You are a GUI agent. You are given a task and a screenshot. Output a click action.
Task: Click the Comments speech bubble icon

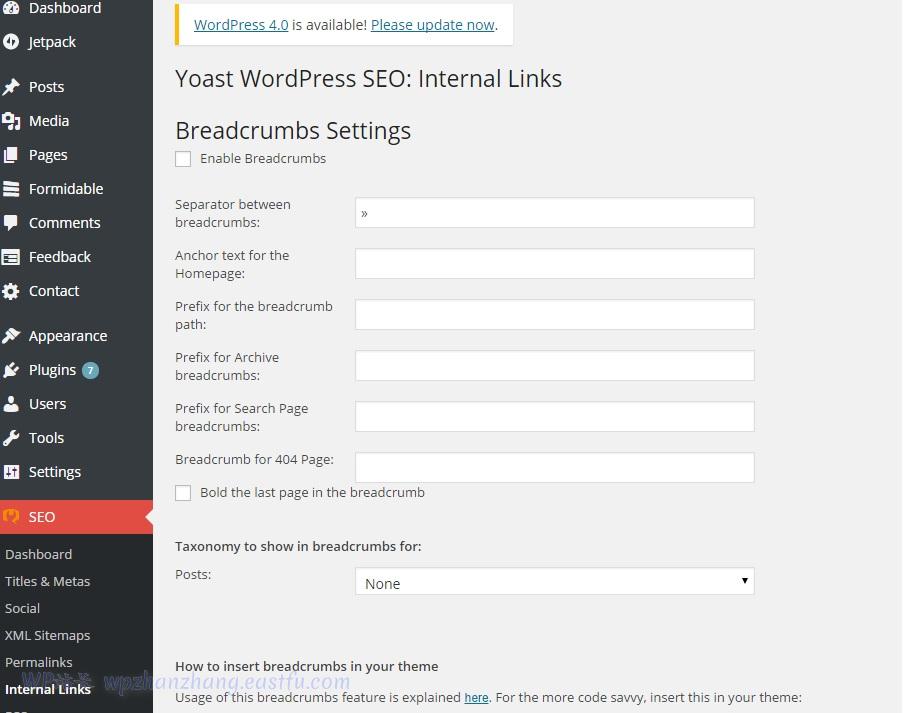coord(11,223)
